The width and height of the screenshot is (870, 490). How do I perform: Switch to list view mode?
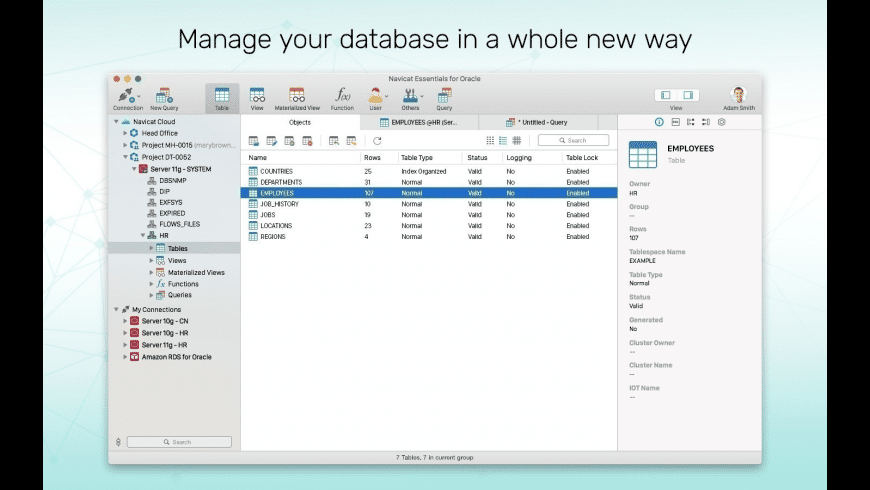pyautogui.click(x=503, y=141)
